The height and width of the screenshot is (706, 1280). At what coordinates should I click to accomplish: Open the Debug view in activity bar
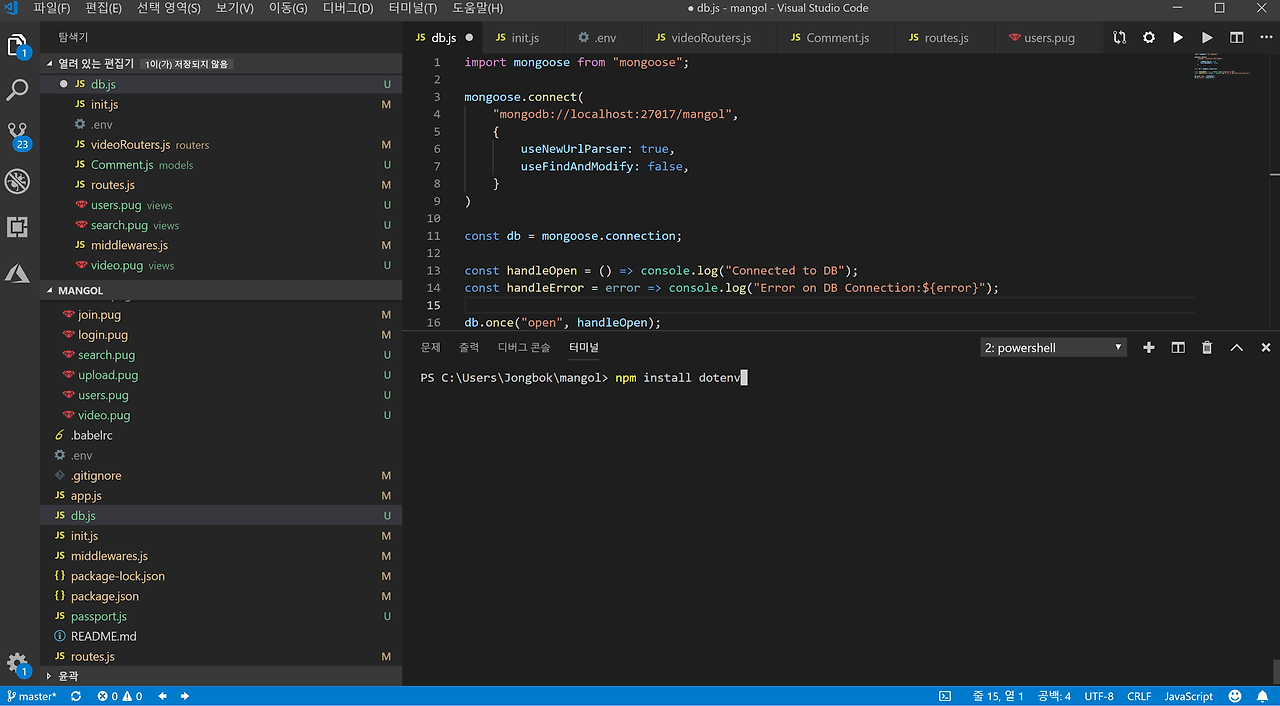pos(18,181)
